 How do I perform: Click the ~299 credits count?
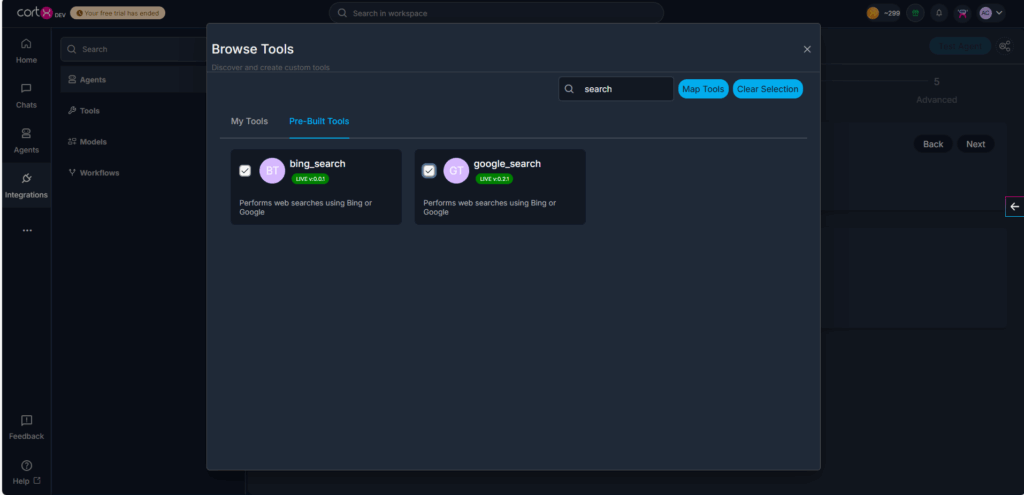891,13
